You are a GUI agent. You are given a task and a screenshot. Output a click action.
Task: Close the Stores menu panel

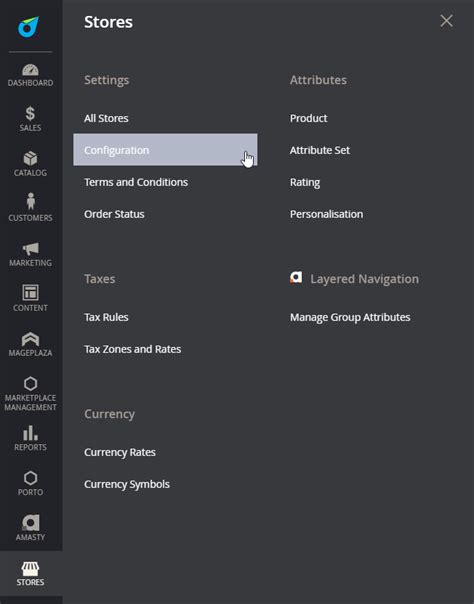pyautogui.click(x=446, y=21)
